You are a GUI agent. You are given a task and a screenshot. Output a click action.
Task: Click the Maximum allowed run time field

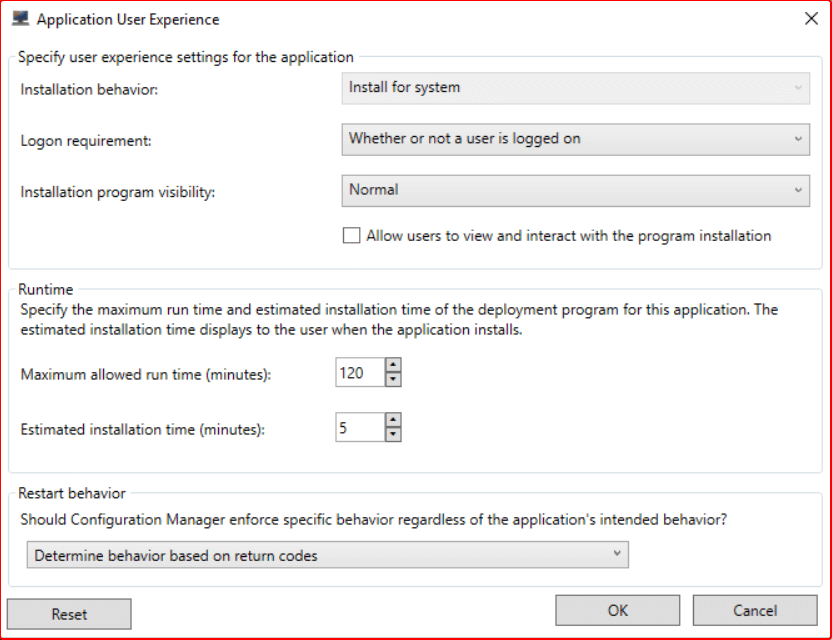[x=360, y=373]
